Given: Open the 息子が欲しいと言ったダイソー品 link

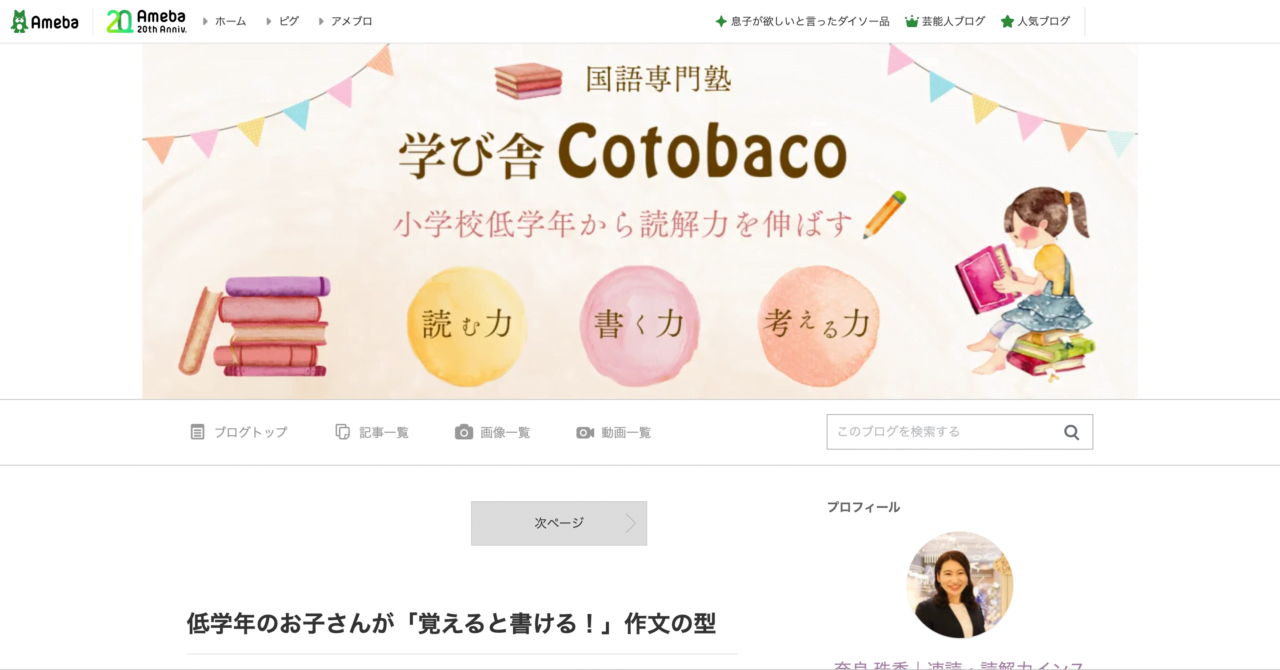Looking at the screenshot, I should (810, 21).
